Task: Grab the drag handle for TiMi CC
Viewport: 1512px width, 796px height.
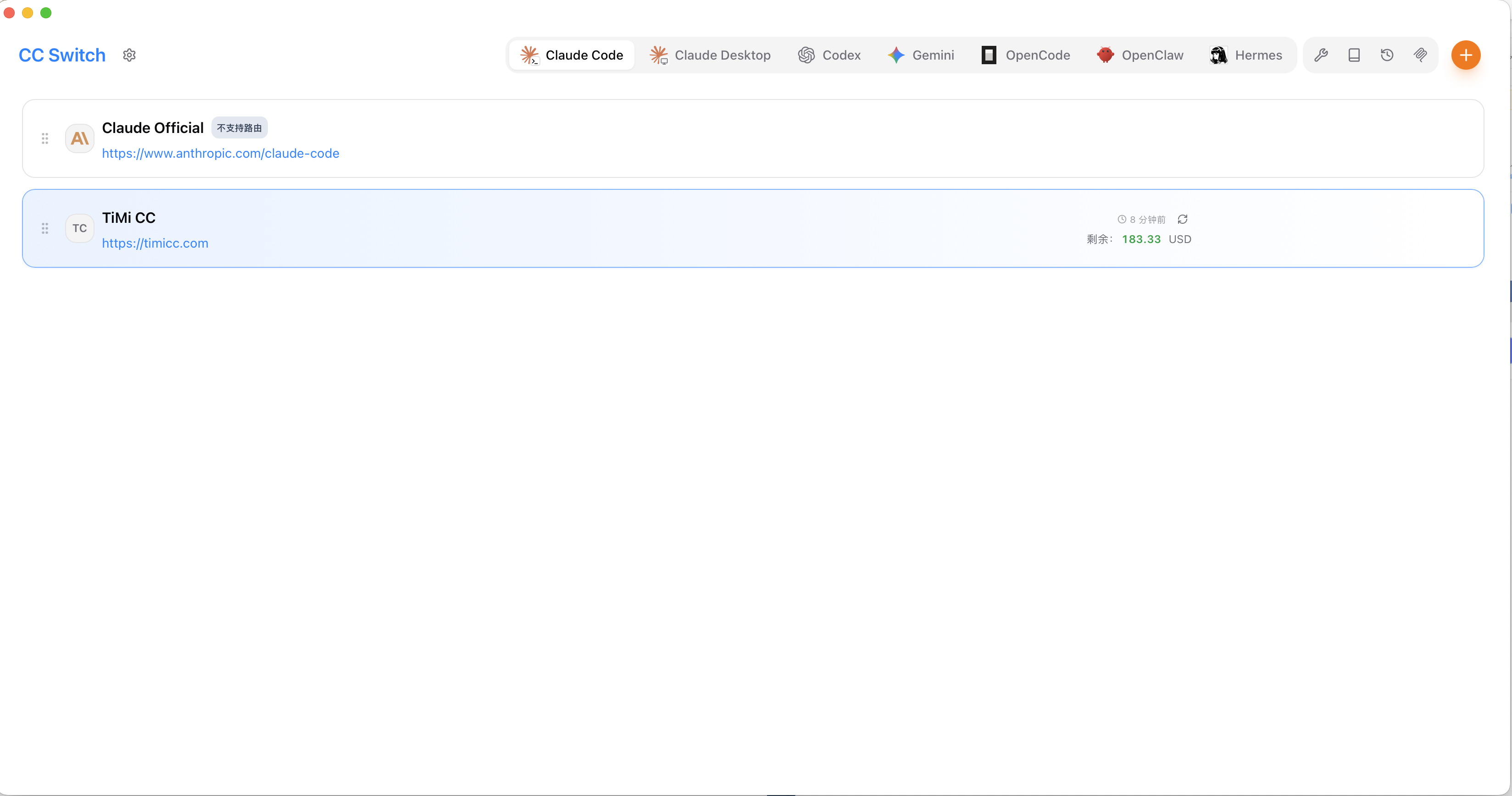Action: [44, 228]
